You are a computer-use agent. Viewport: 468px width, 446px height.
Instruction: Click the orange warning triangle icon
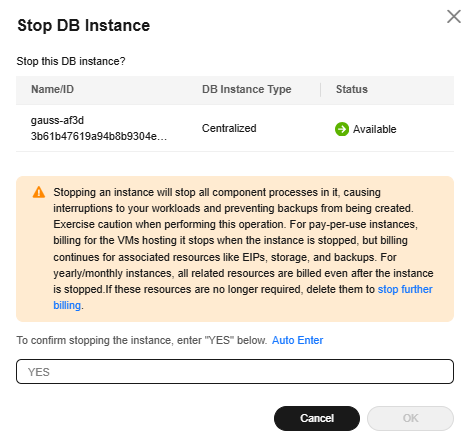pos(39,192)
